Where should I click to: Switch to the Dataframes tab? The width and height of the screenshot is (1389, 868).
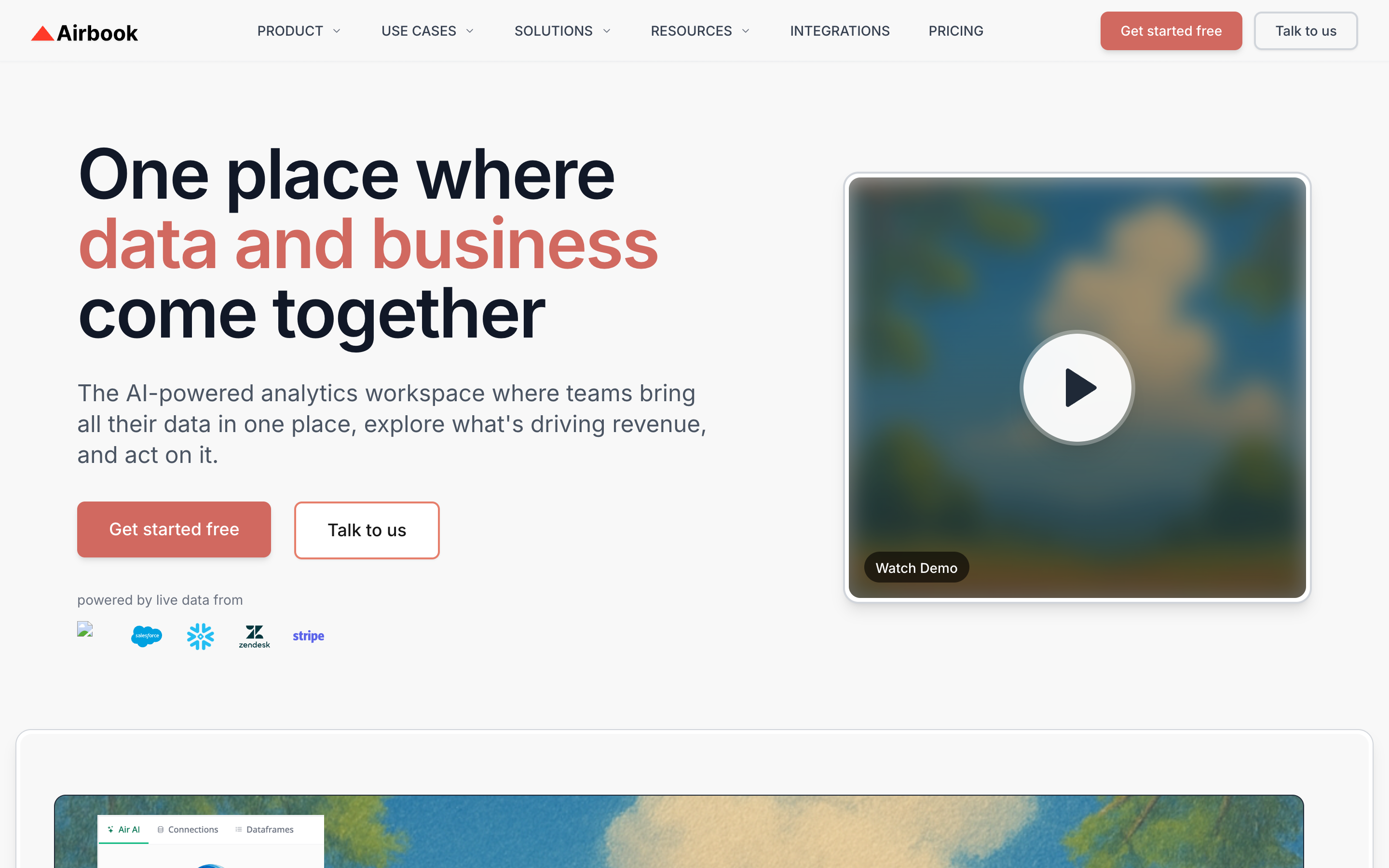pos(264,829)
